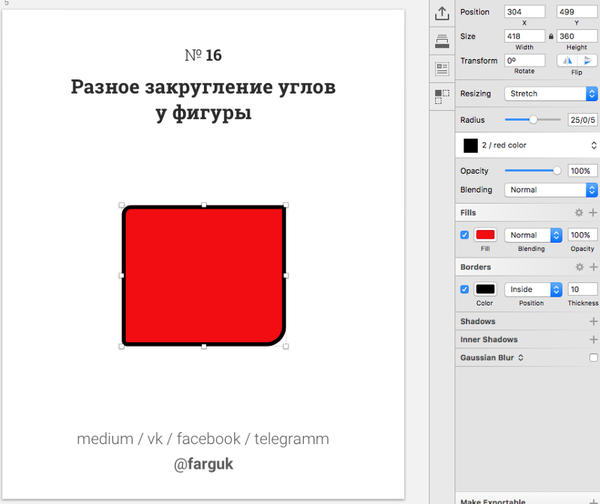Add an inner shadow with plus
Screen dimensions: 600x504
[593, 339]
